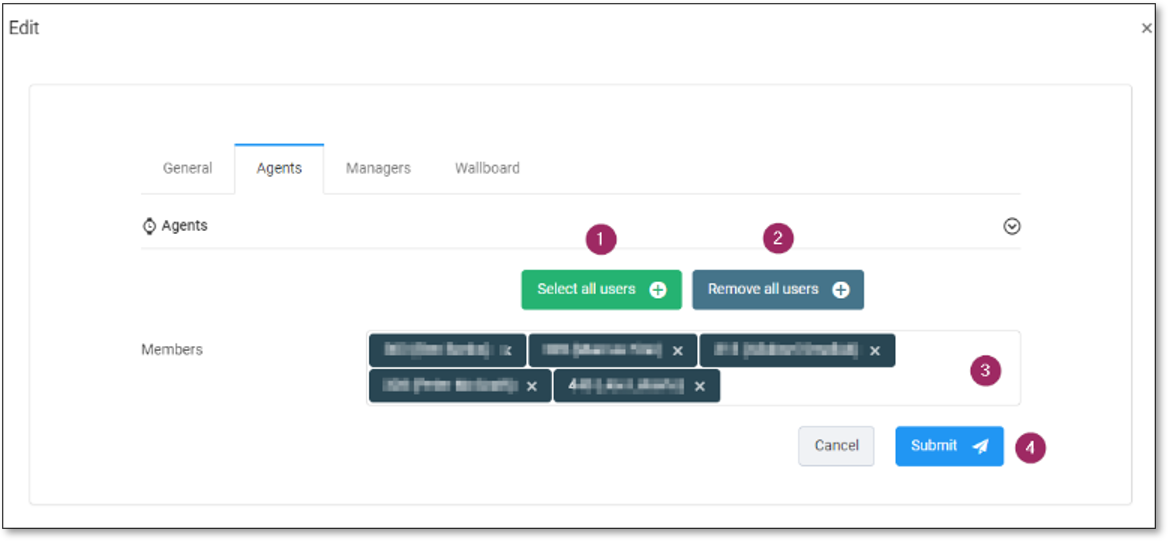Open the General tab
Image resolution: width=1169 pixels, height=542 pixels.
pos(187,168)
